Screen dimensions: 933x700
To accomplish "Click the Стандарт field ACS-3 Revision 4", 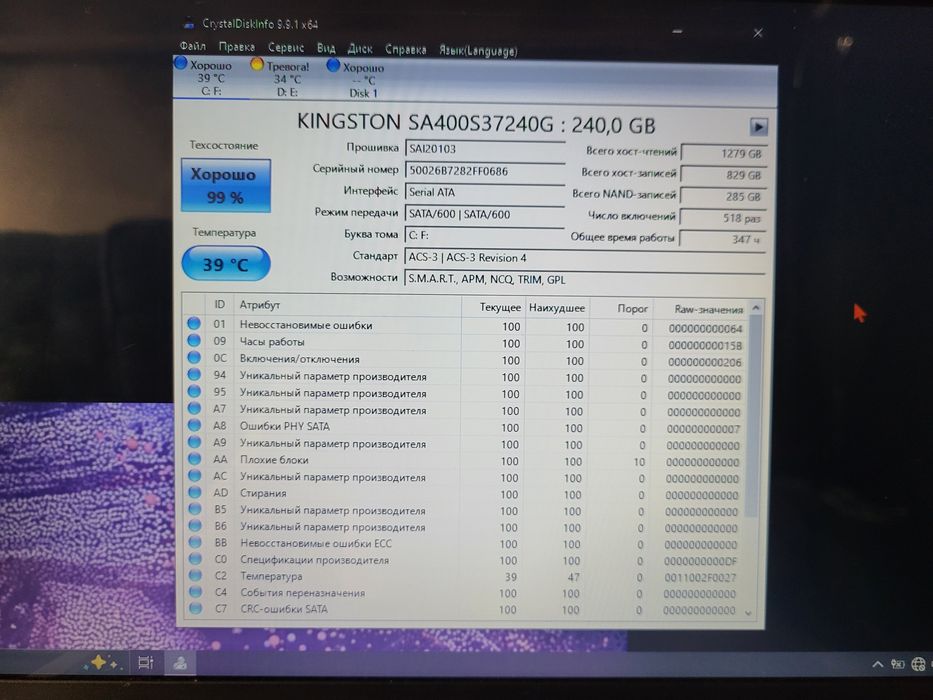I will pyautogui.click(x=584, y=258).
